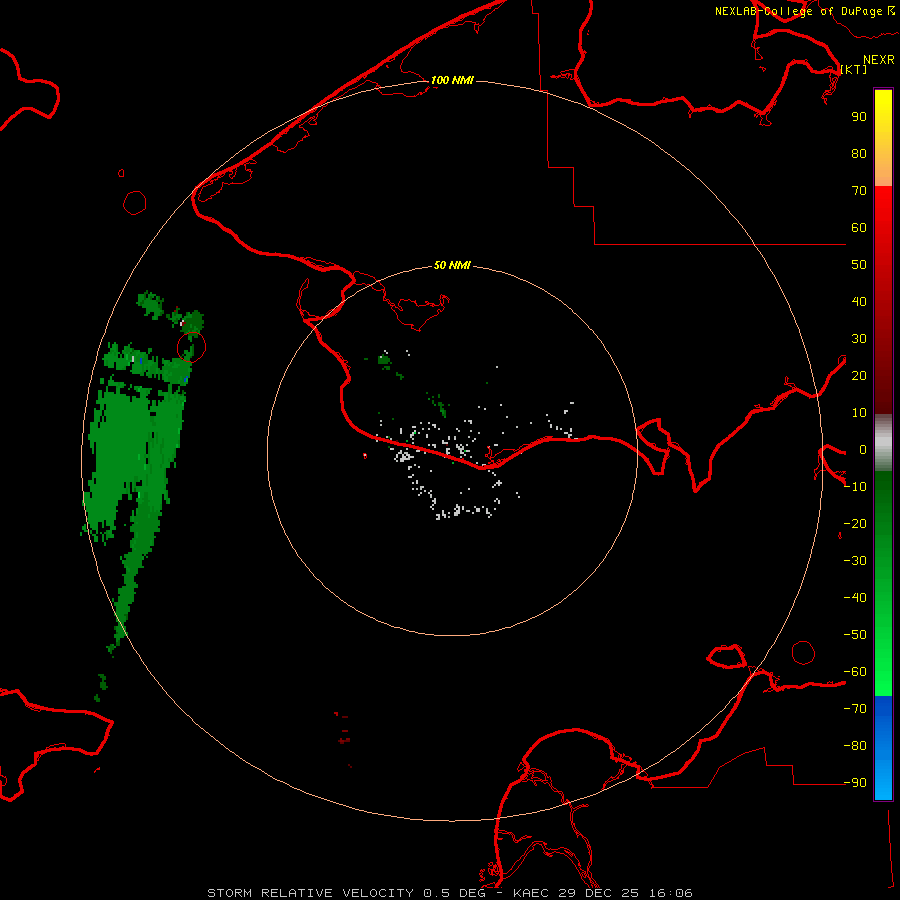The height and width of the screenshot is (900, 900).
Task: Click the -20 value on velocity scale
Action: [x=855, y=524]
